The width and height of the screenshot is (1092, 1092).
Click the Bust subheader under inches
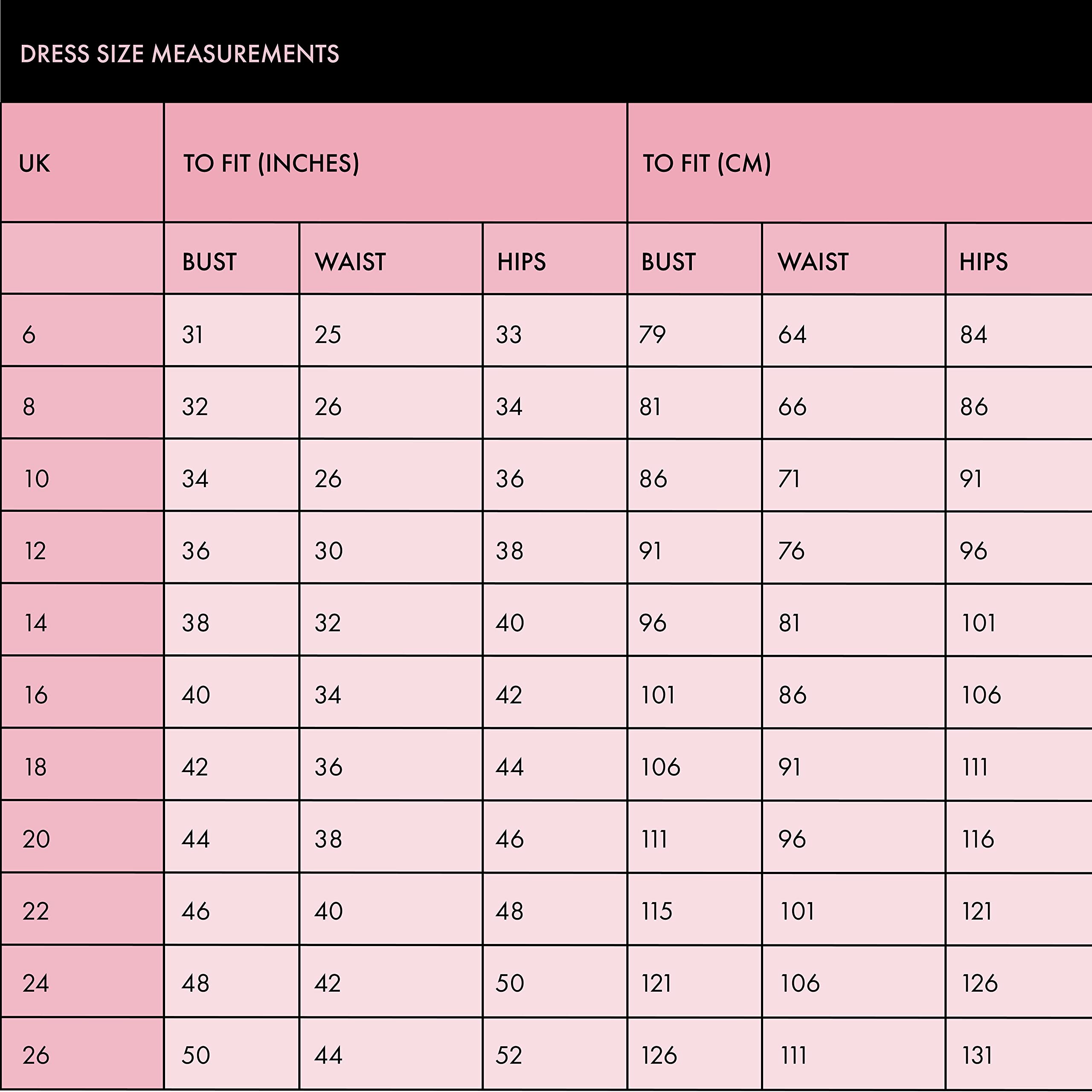[x=209, y=261]
